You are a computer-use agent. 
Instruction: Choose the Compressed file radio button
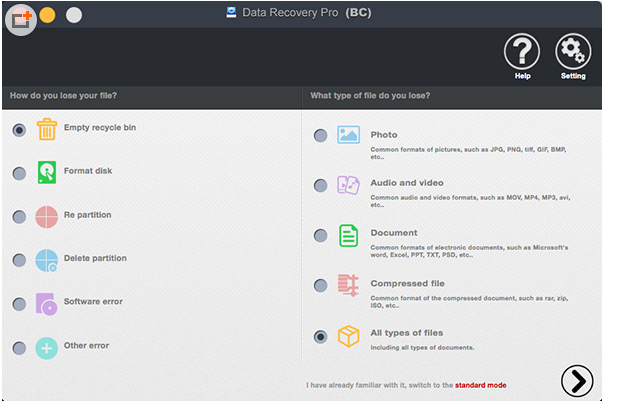point(320,286)
